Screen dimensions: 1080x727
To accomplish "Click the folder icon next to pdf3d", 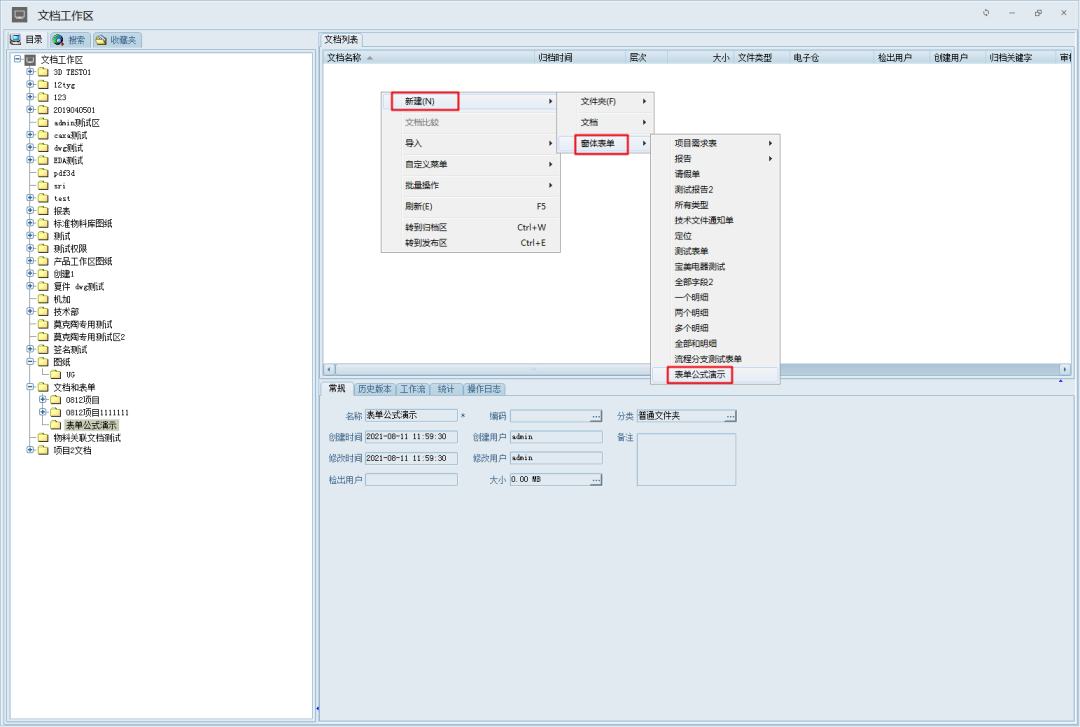I will click(43, 173).
